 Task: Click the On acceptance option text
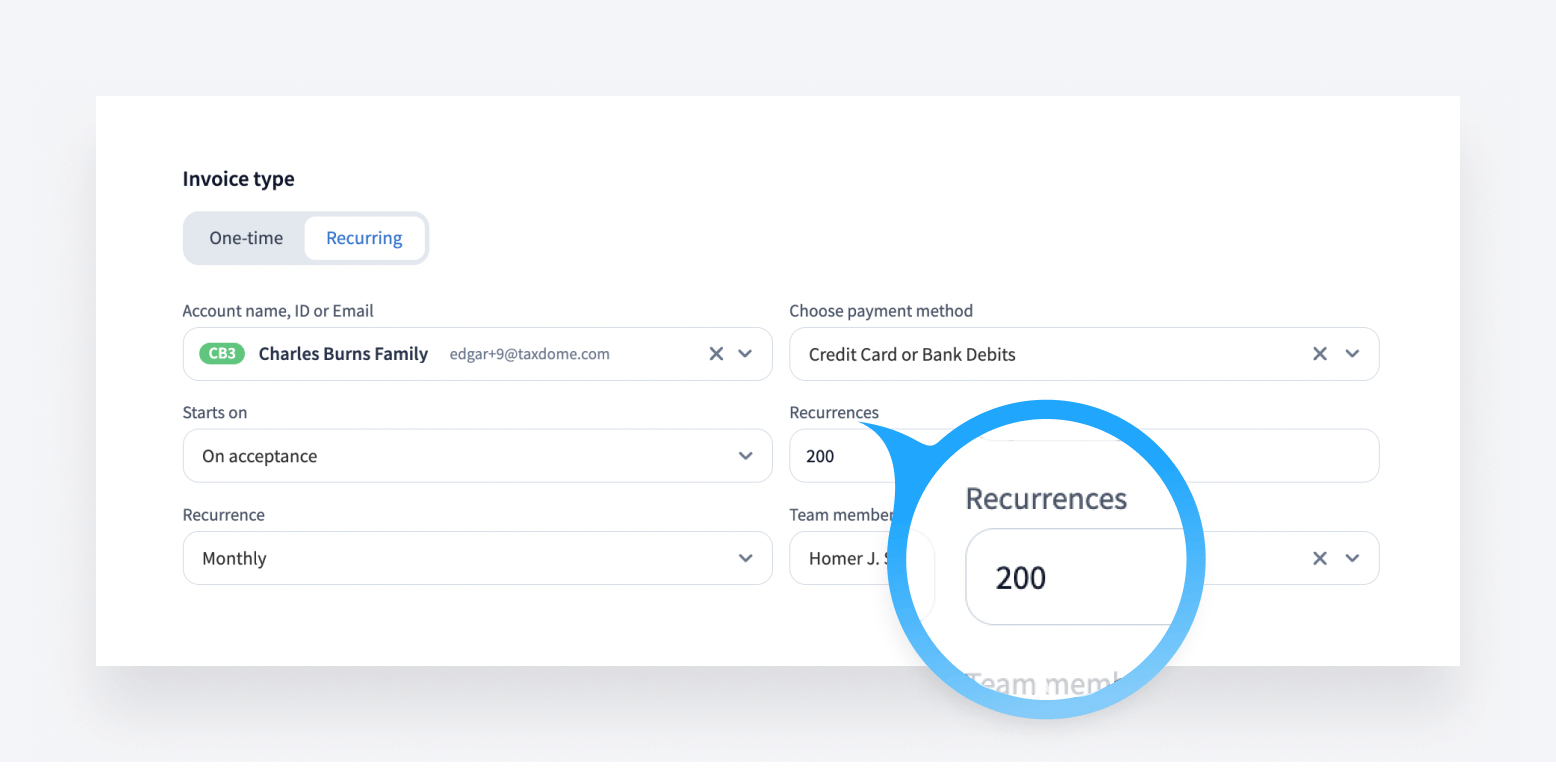(259, 456)
